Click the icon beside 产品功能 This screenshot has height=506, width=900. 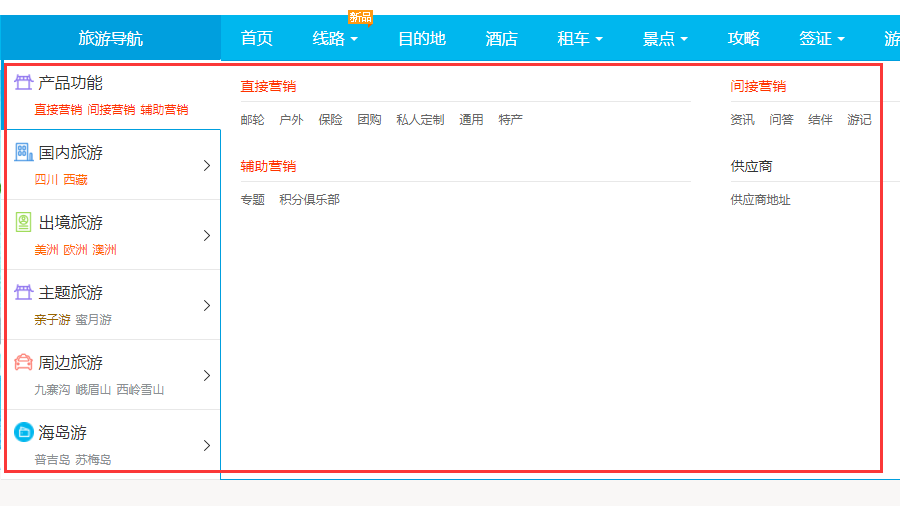[24, 83]
